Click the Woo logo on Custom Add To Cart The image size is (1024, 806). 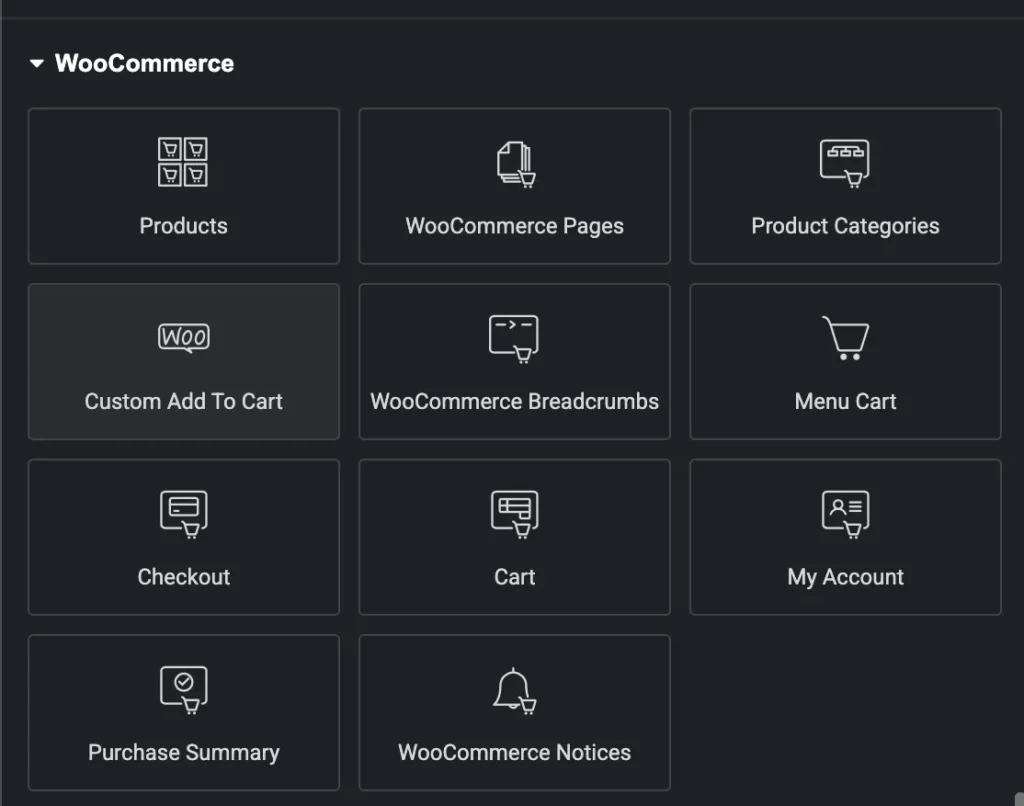click(183, 337)
